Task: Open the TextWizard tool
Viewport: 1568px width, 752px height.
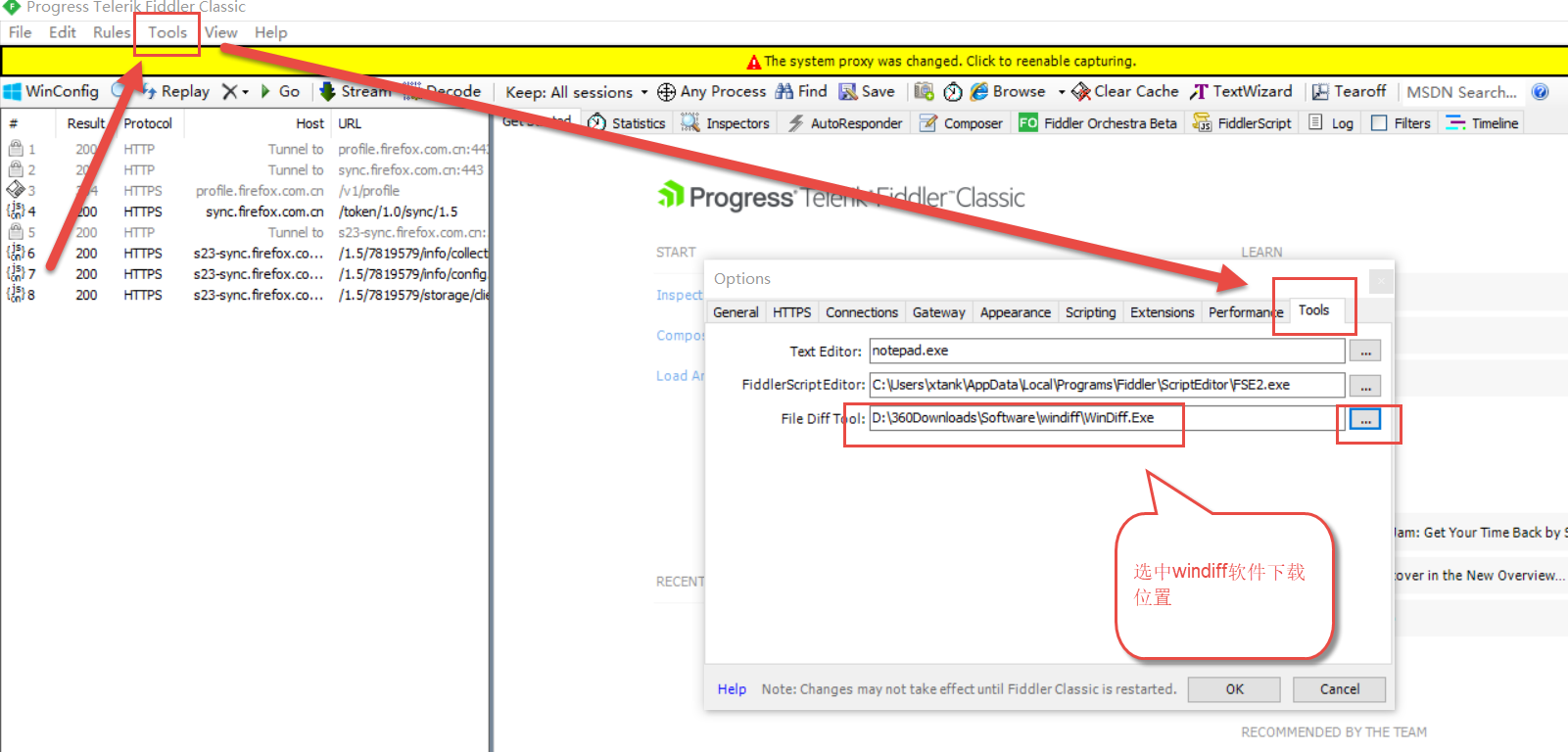Action: pyautogui.click(x=1241, y=92)
